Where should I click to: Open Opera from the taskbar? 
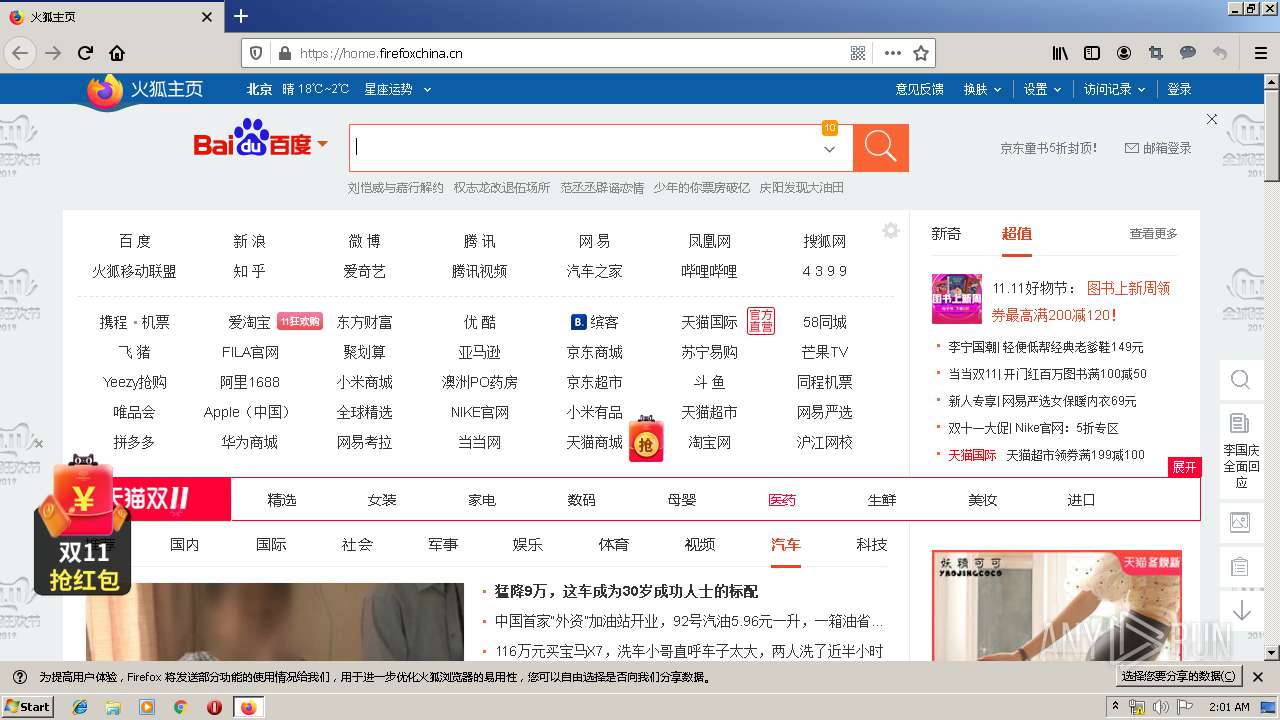(214, 707)
